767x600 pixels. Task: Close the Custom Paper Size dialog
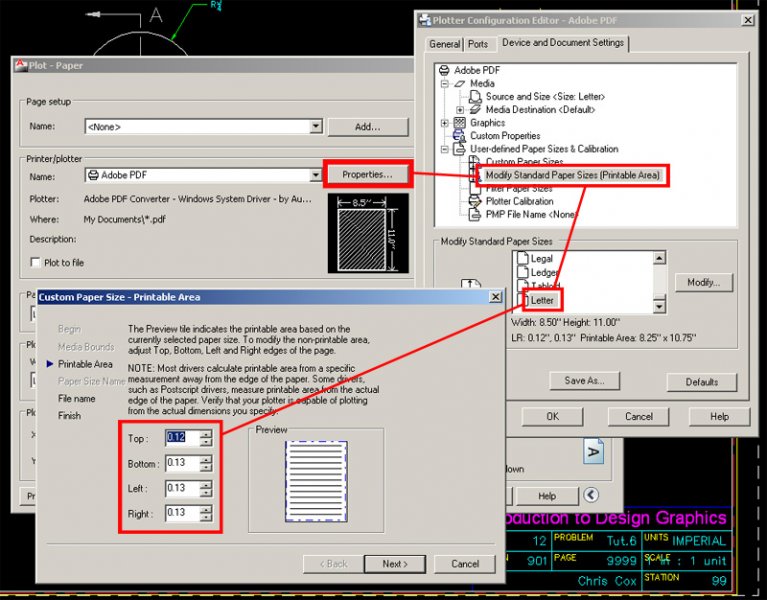(x=496, y=297)
